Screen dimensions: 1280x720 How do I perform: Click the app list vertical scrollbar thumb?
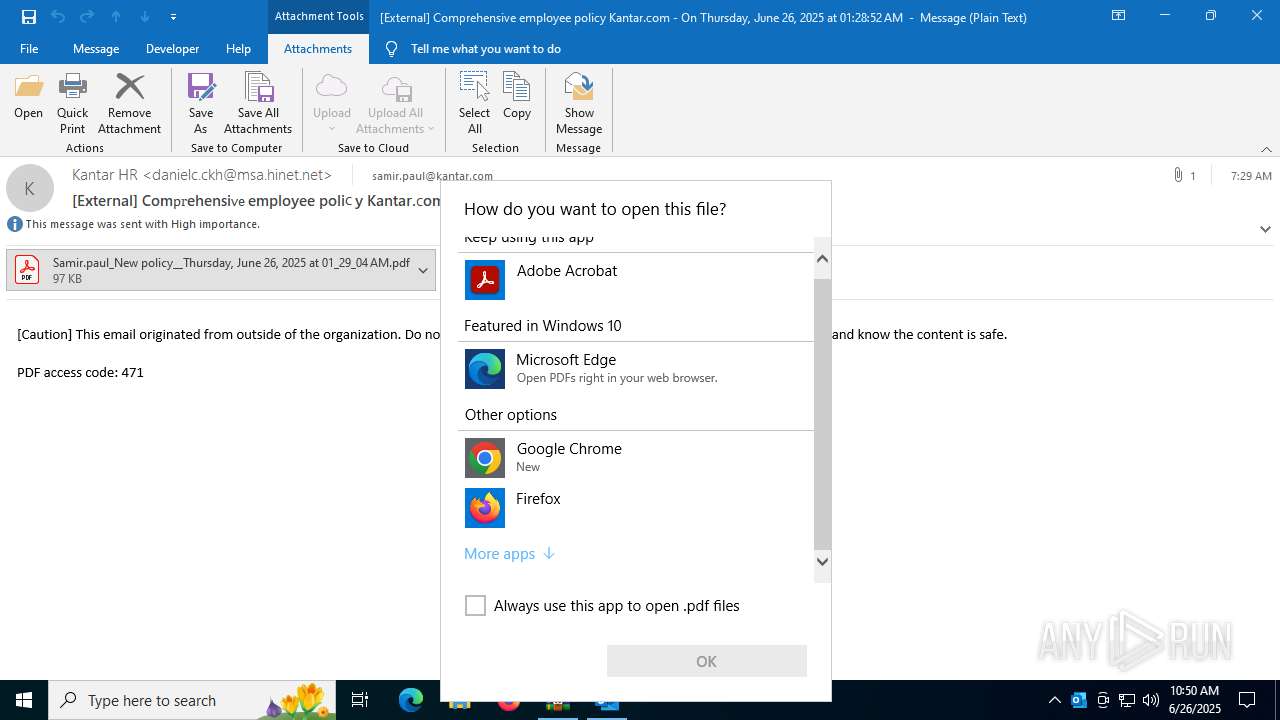point(822,414)
